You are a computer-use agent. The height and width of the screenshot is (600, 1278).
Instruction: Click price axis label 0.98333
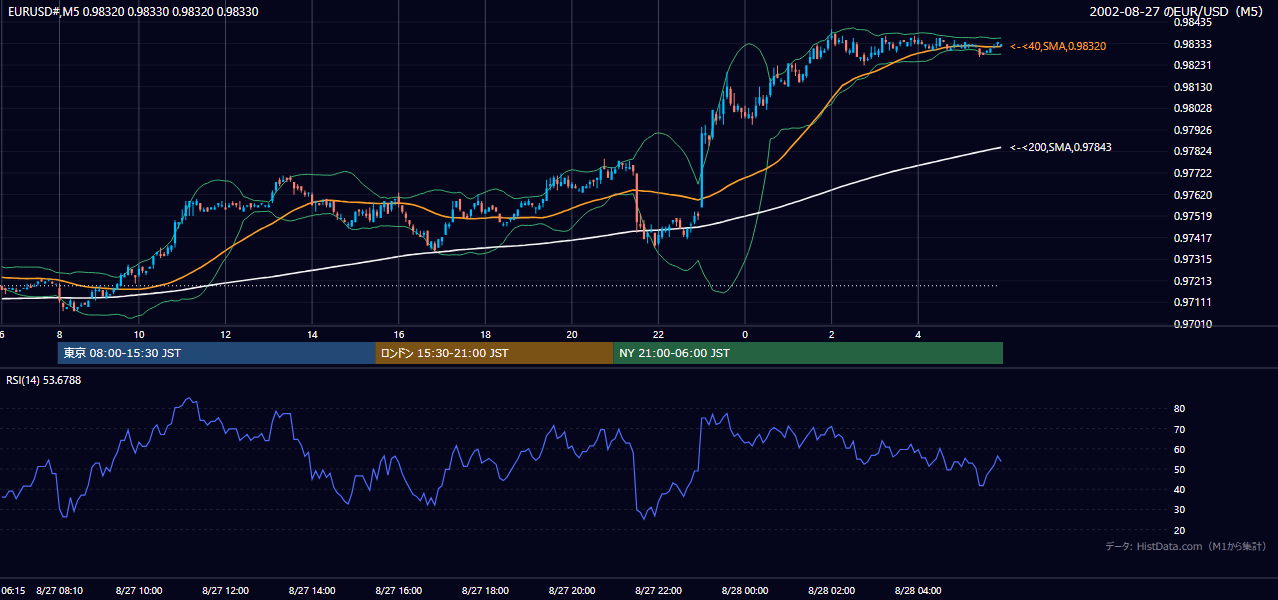click(x=1191, y=44)
